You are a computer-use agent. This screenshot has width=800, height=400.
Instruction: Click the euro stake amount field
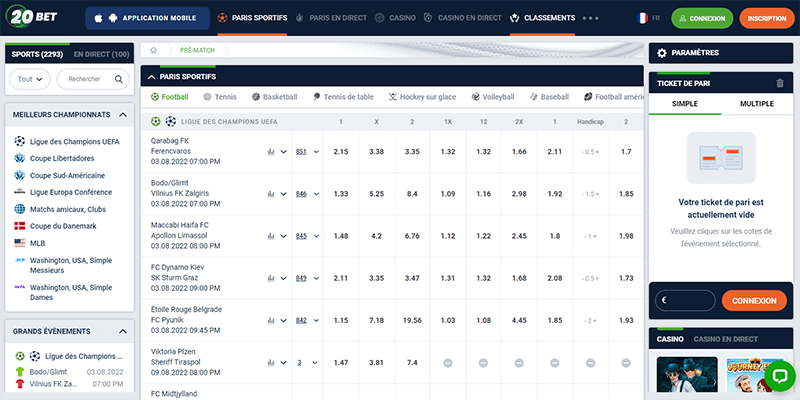pos(685,301)
